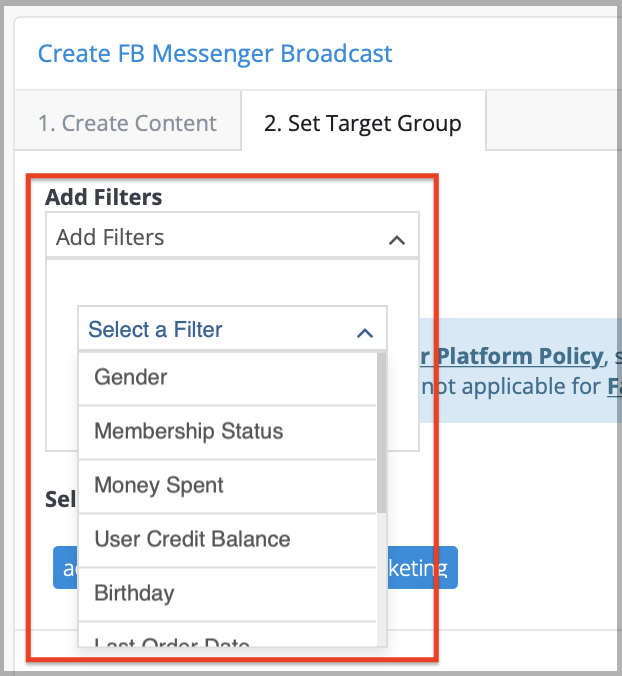This screenshot has height=676, width=622.
Task: Select the 2. Set Target Group tab
Action: click(x=363, y=121)
